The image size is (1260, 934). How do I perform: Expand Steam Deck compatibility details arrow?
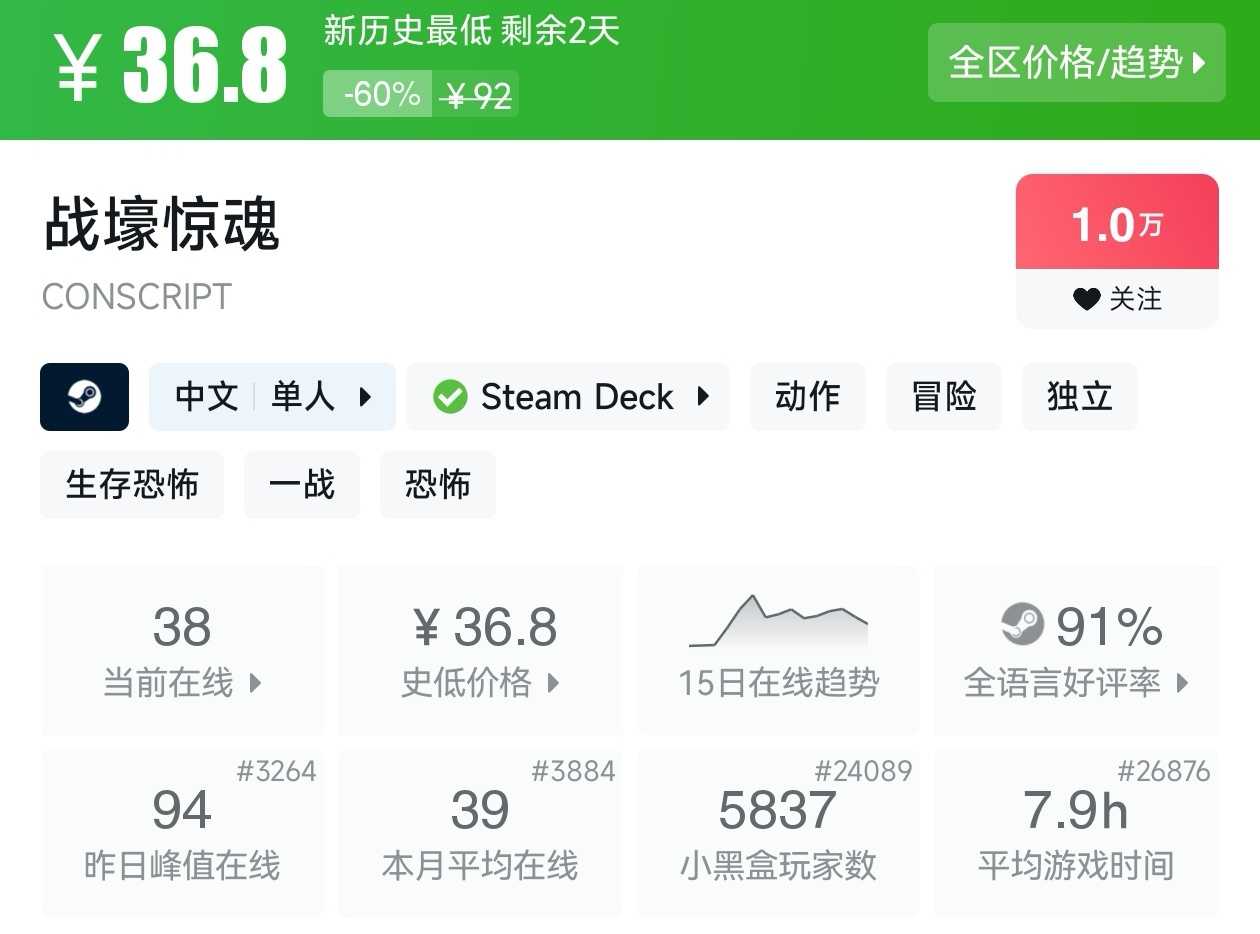pyautogui.click(x=703, y=397)
